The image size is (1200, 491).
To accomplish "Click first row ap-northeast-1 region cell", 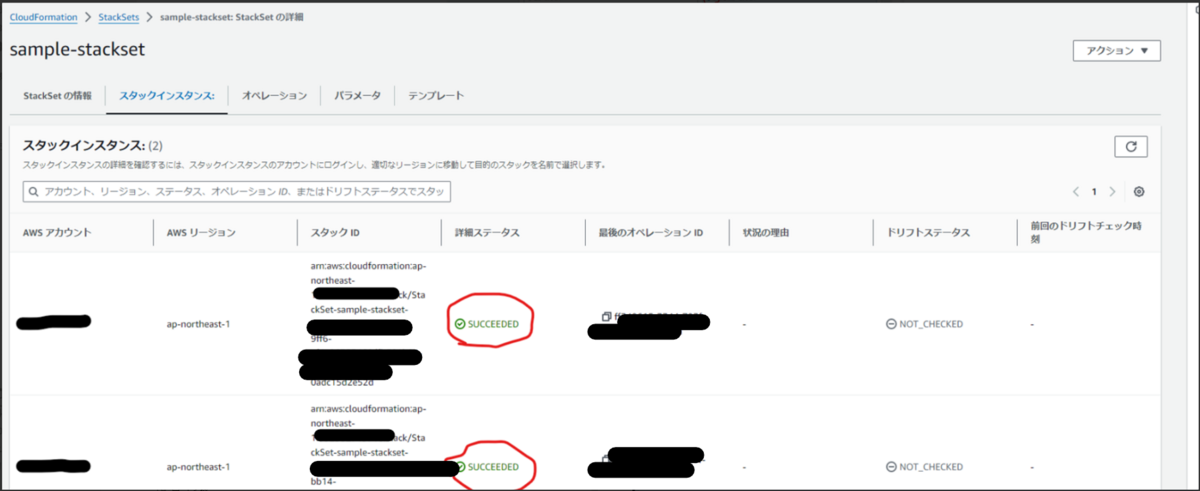I will coord(198,324).
